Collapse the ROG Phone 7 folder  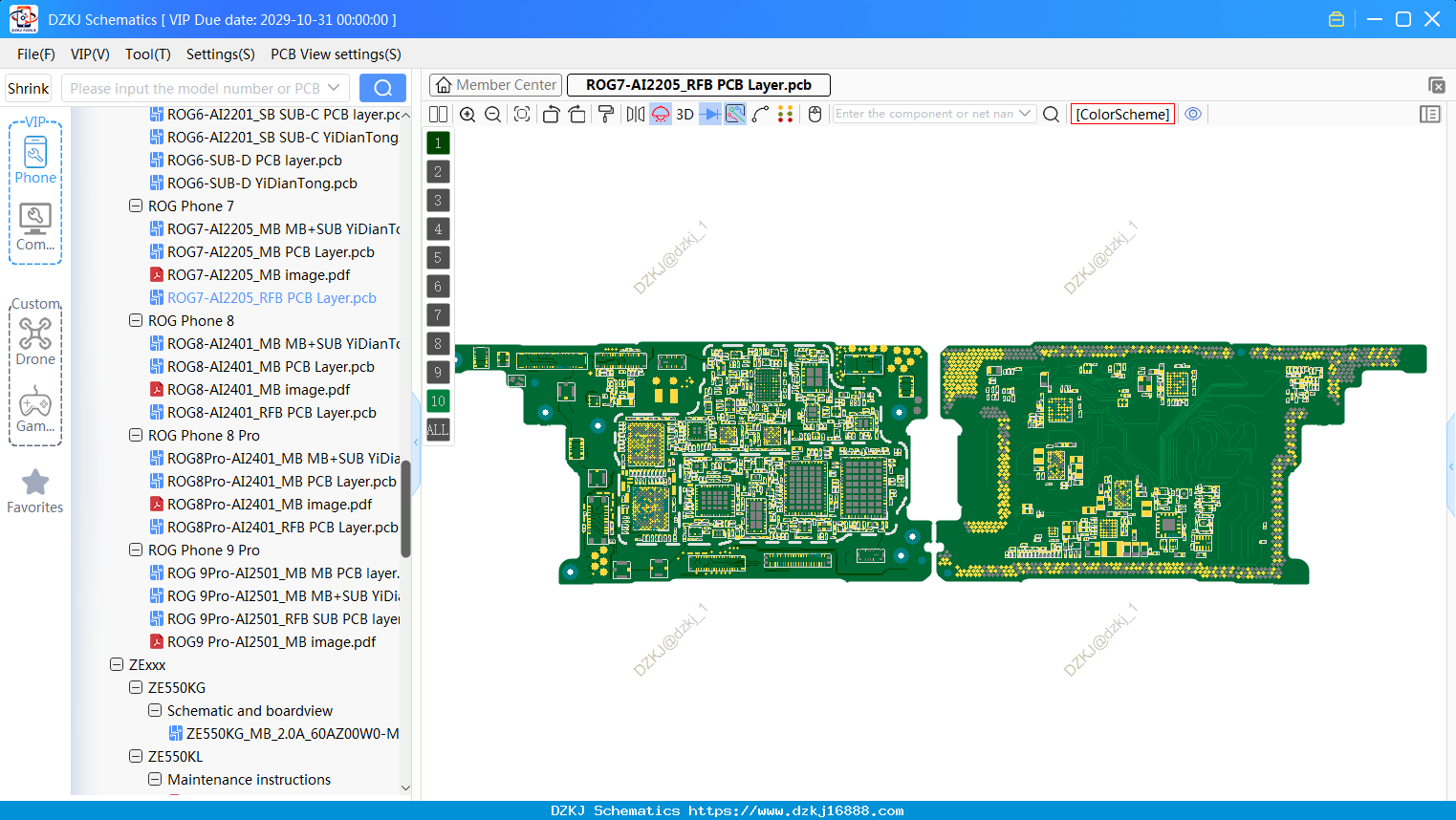click(x=136, y=205)
